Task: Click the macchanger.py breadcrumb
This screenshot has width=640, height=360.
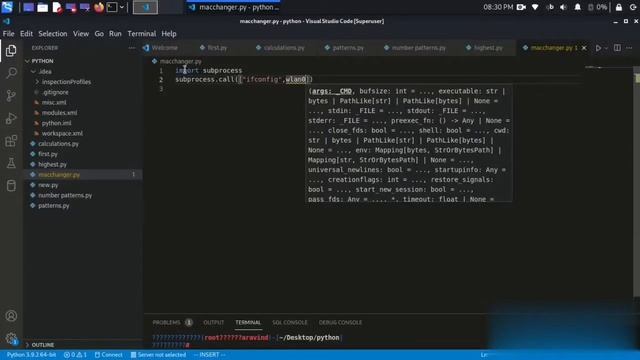Action: 180,61
